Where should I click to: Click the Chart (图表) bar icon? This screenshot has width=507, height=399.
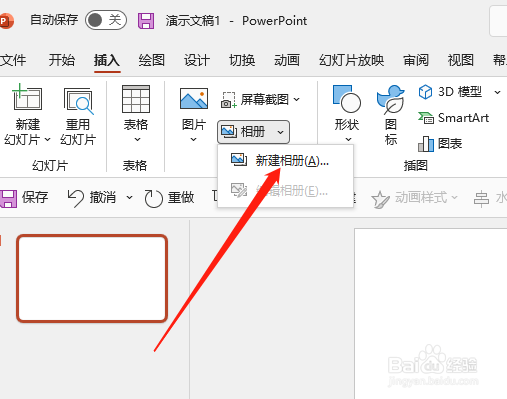426,144
